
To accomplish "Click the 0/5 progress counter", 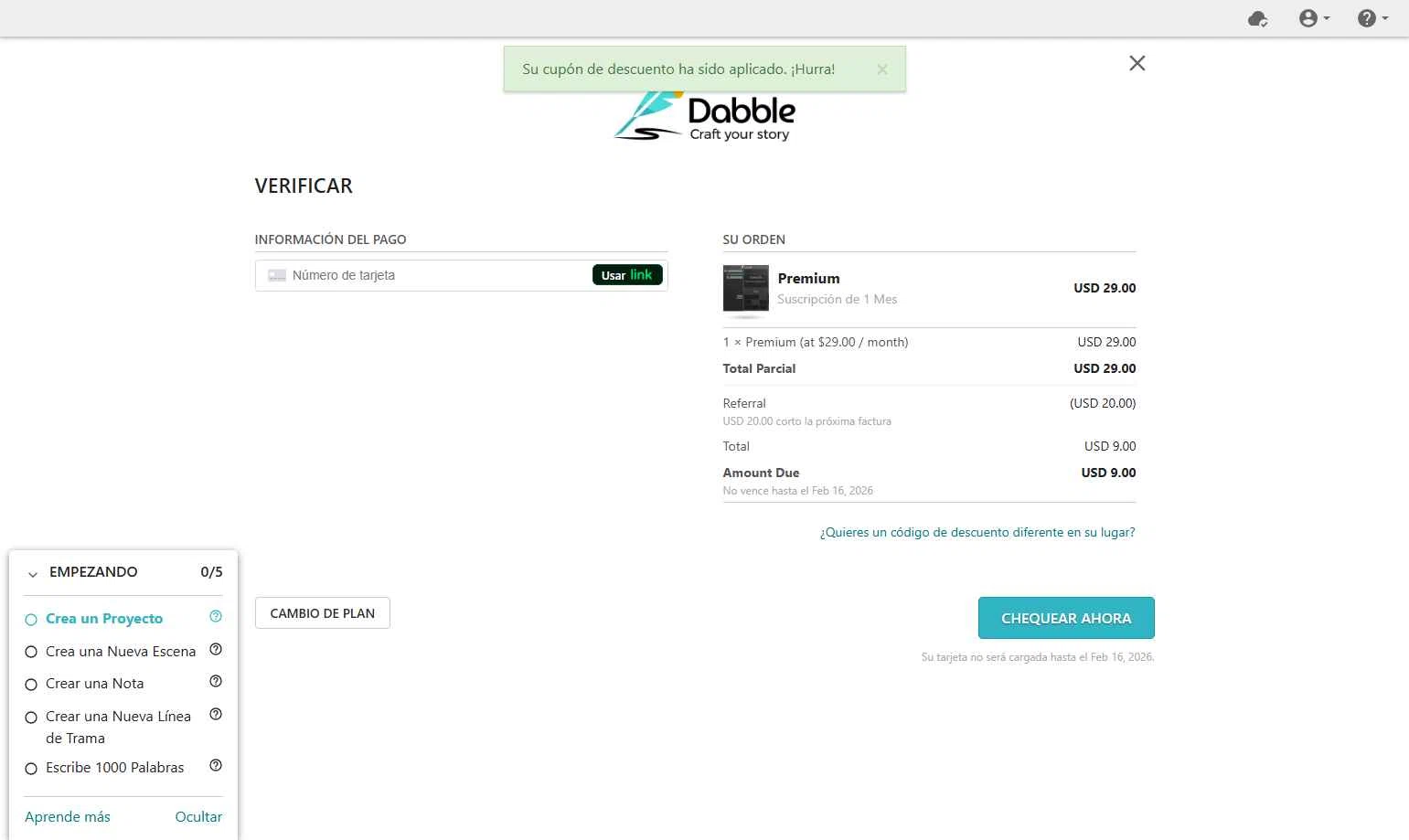I will point(211,572).
